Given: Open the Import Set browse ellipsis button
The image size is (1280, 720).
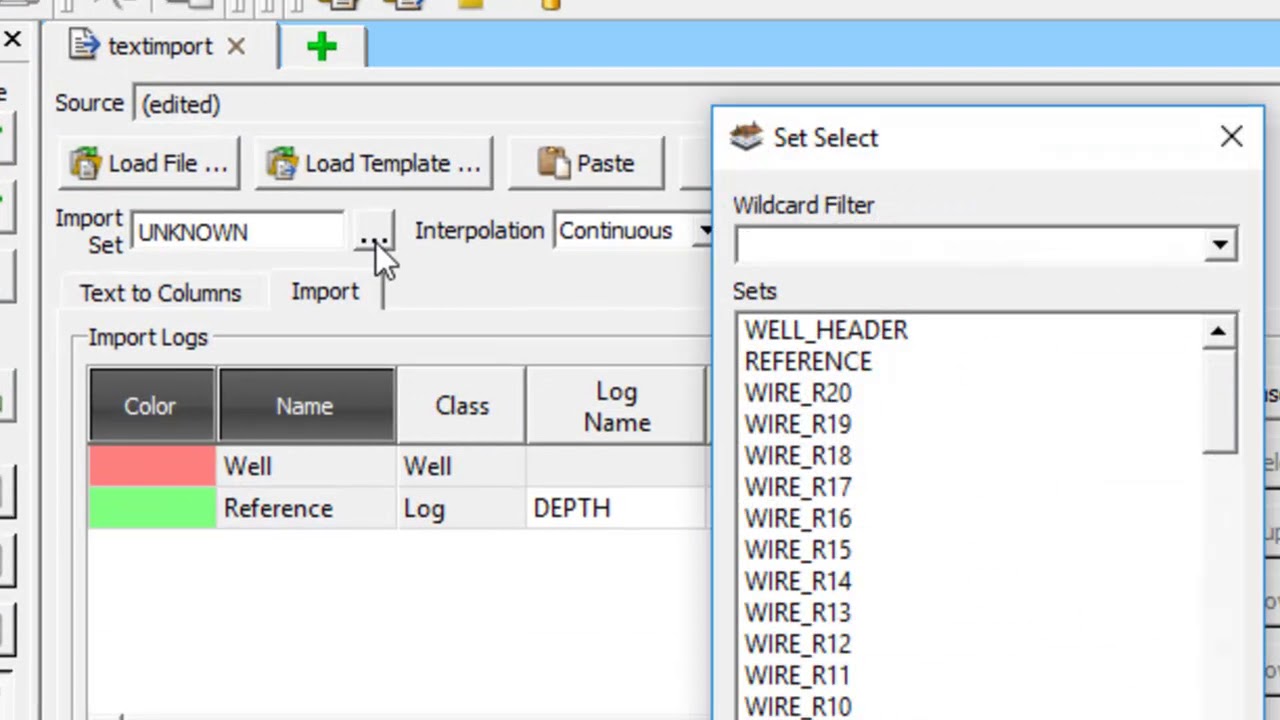Looking at the screenshot, I should pos(373,232).
